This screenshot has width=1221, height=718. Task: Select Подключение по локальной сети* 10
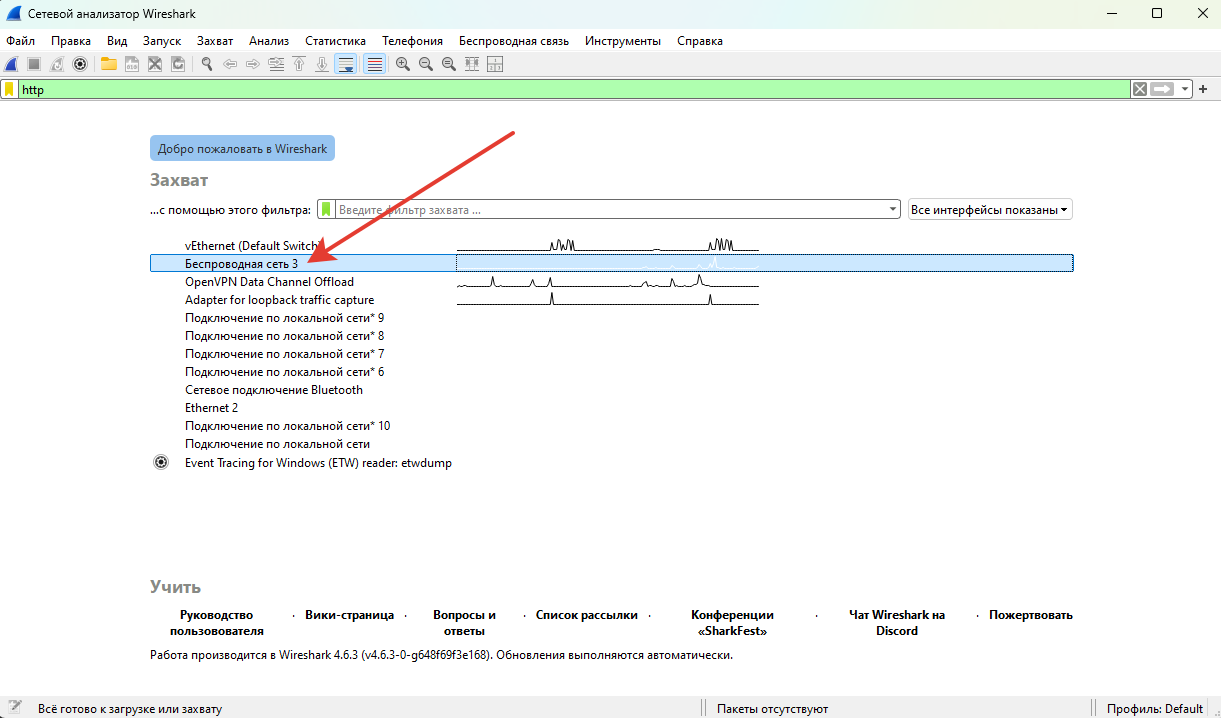tap(611, 426)
